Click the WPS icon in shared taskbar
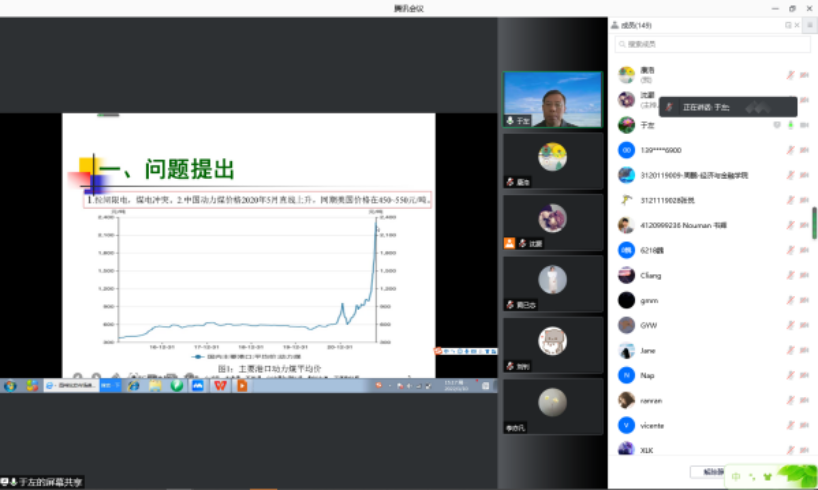 (219, 385)
